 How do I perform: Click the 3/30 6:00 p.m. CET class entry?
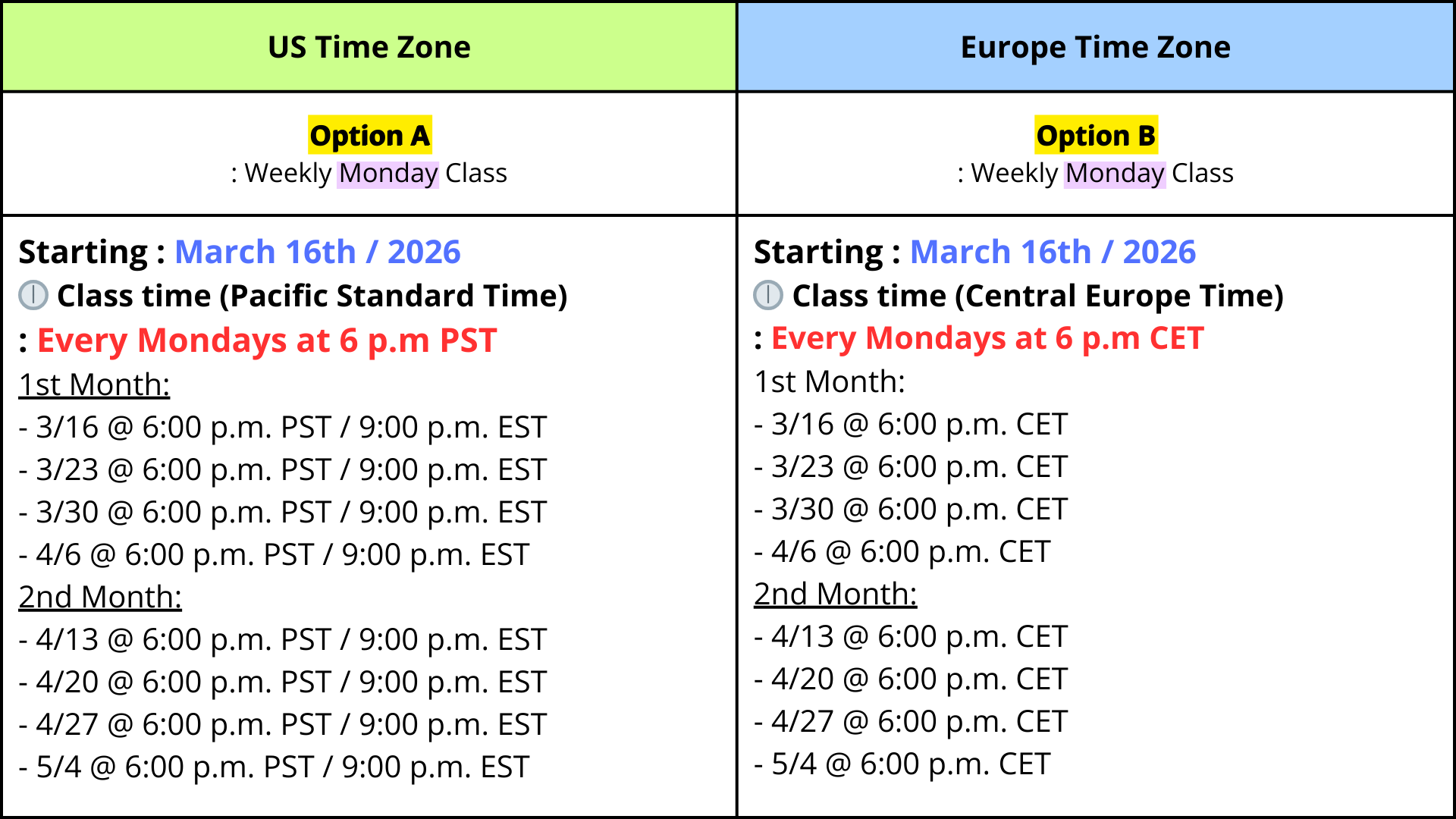(912, 509)
